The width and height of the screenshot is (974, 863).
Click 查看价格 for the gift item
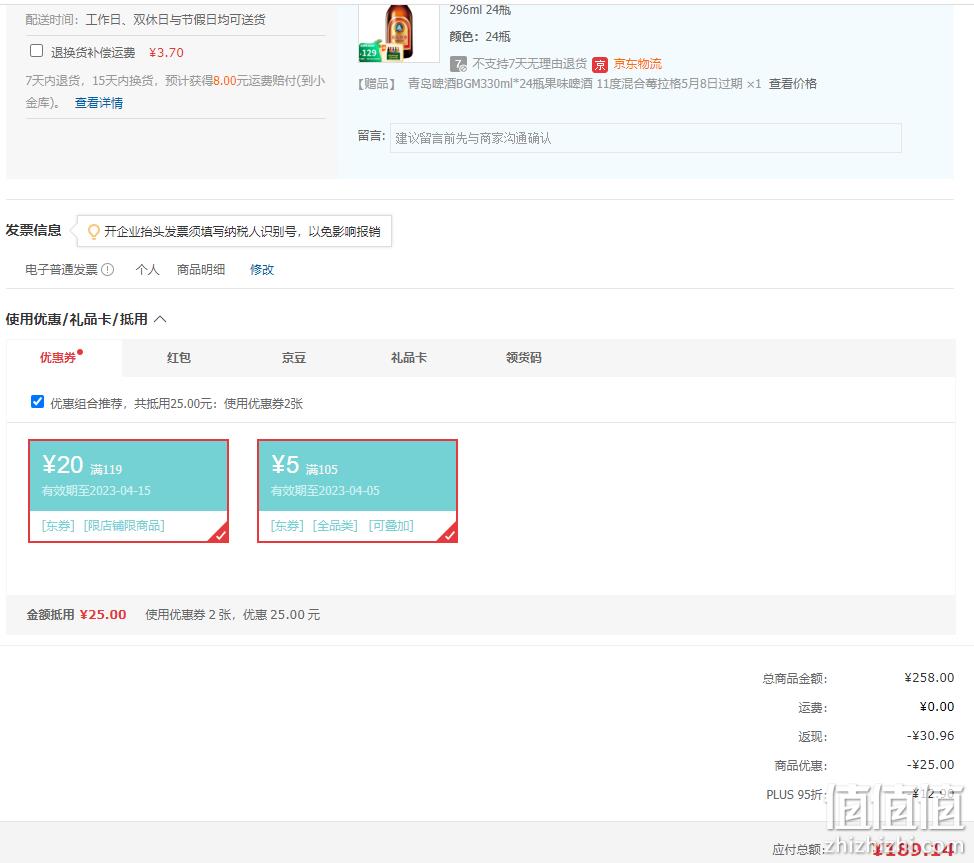click(793, 84)
